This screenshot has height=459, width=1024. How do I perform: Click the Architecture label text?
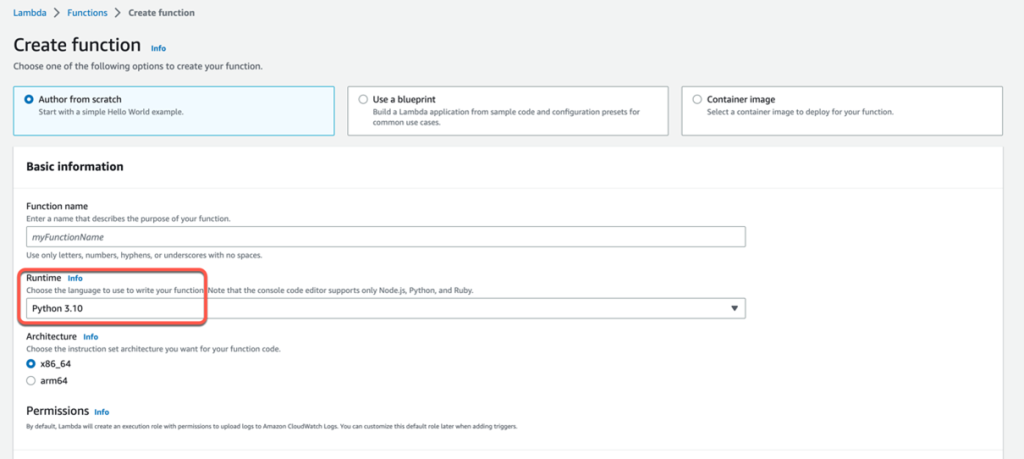pos(52,337)
